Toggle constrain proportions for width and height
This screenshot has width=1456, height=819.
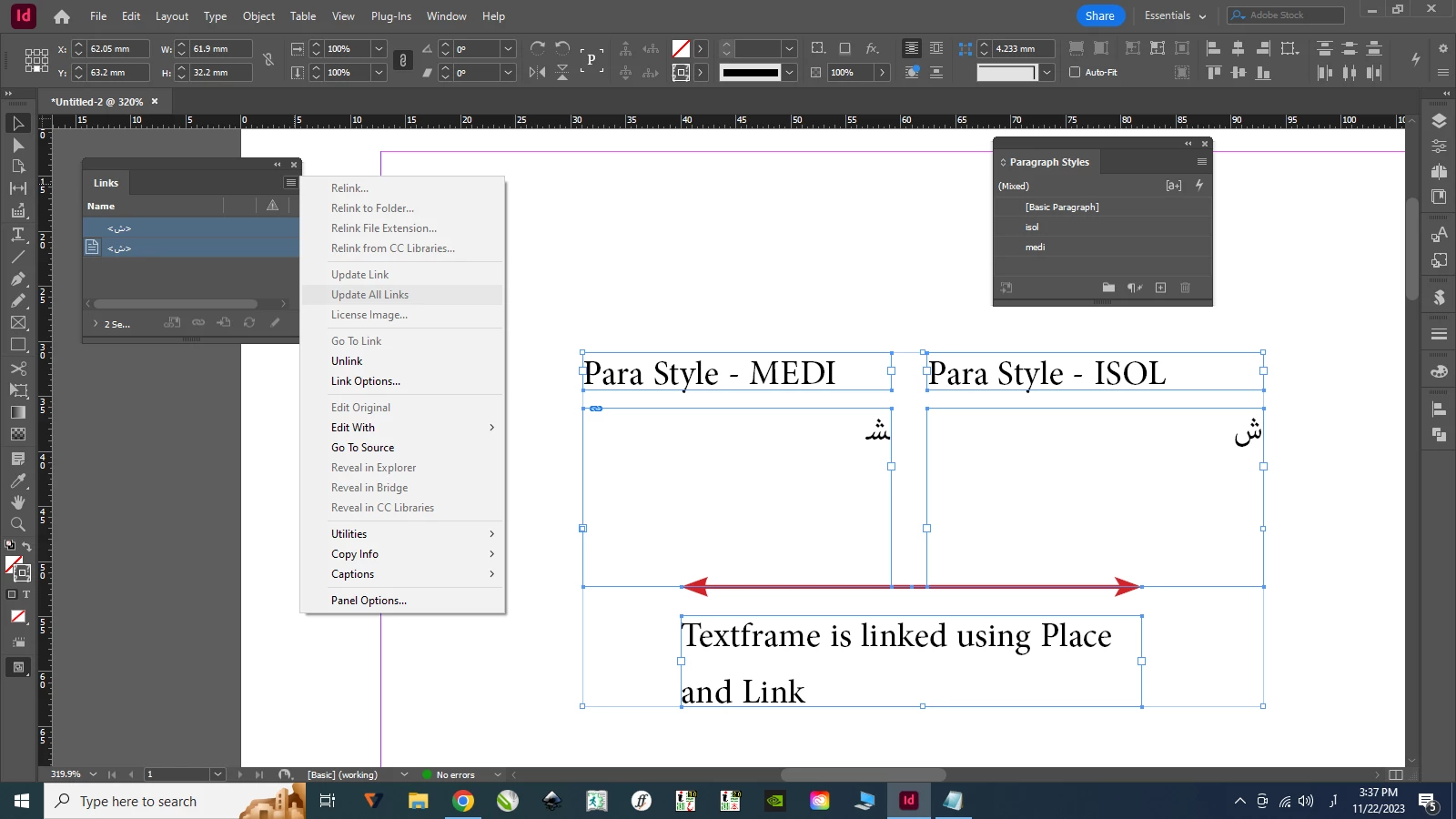(268, 60)
